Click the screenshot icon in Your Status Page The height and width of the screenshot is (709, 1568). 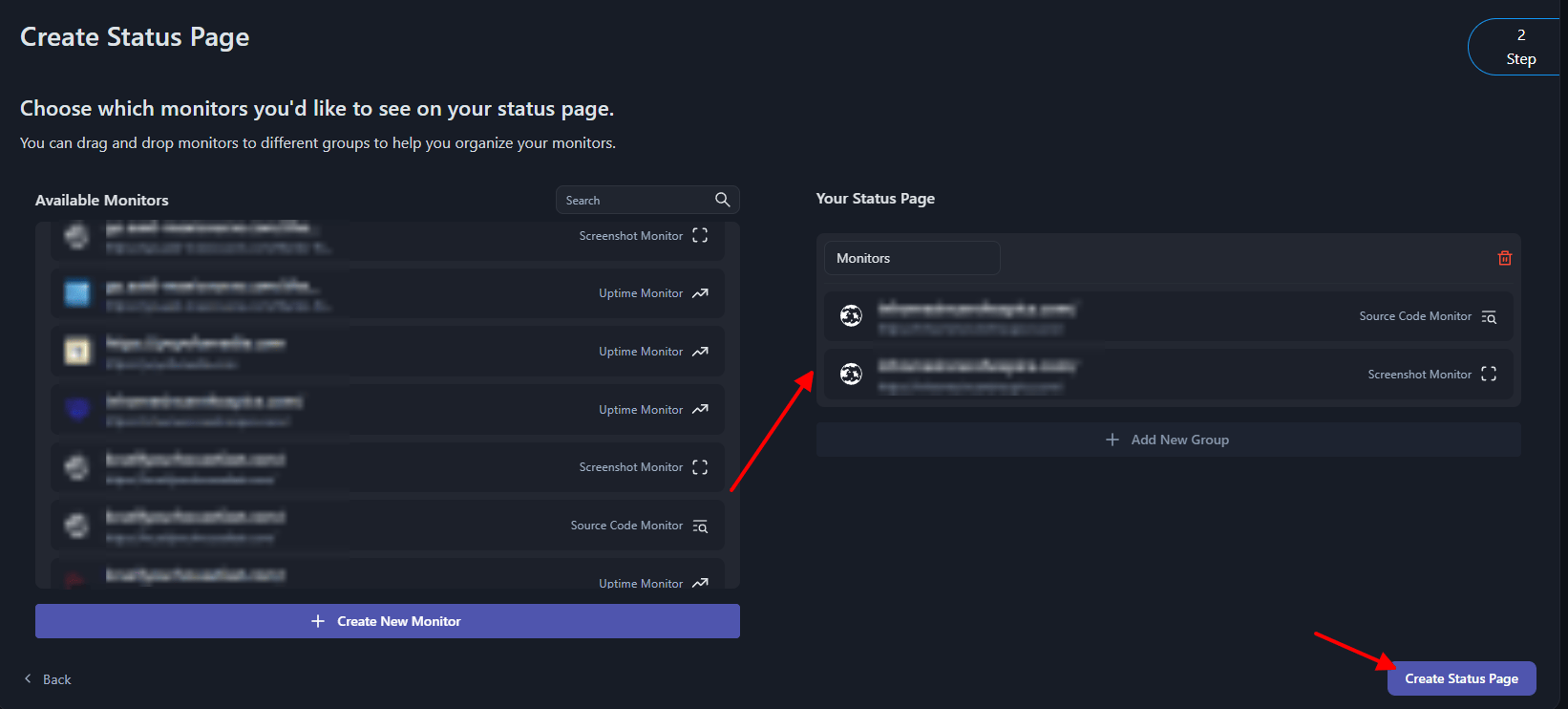pyautogui.click(x=1489, y=375)
